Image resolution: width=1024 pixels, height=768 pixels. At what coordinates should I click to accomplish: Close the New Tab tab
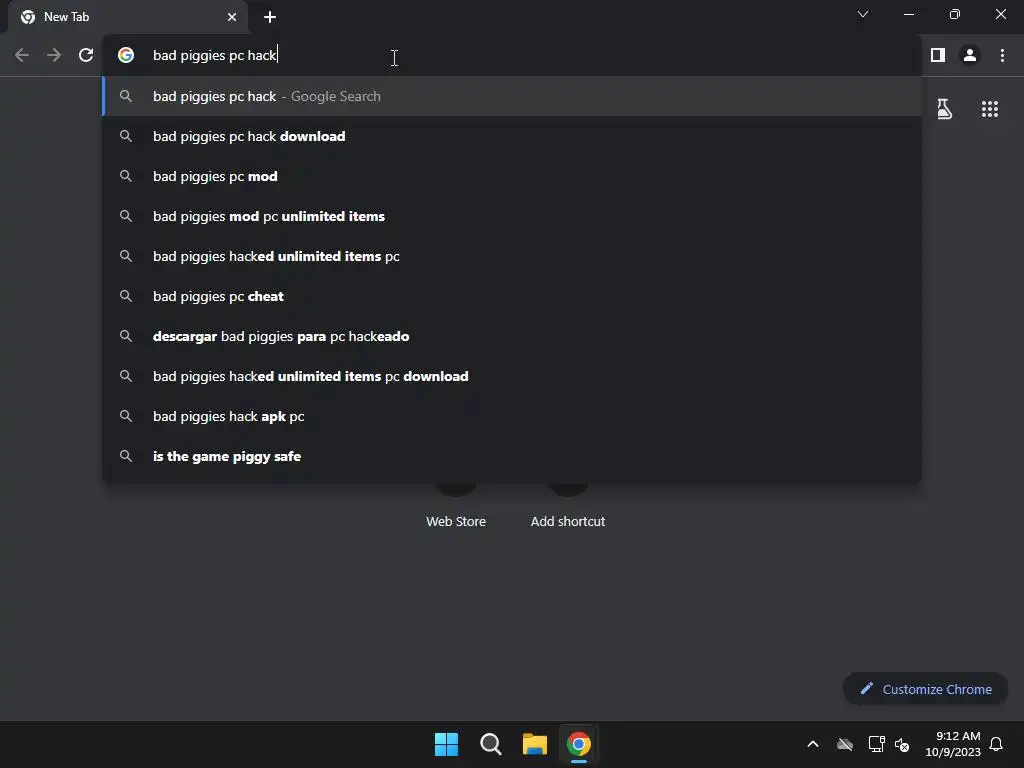coord(232,17)
